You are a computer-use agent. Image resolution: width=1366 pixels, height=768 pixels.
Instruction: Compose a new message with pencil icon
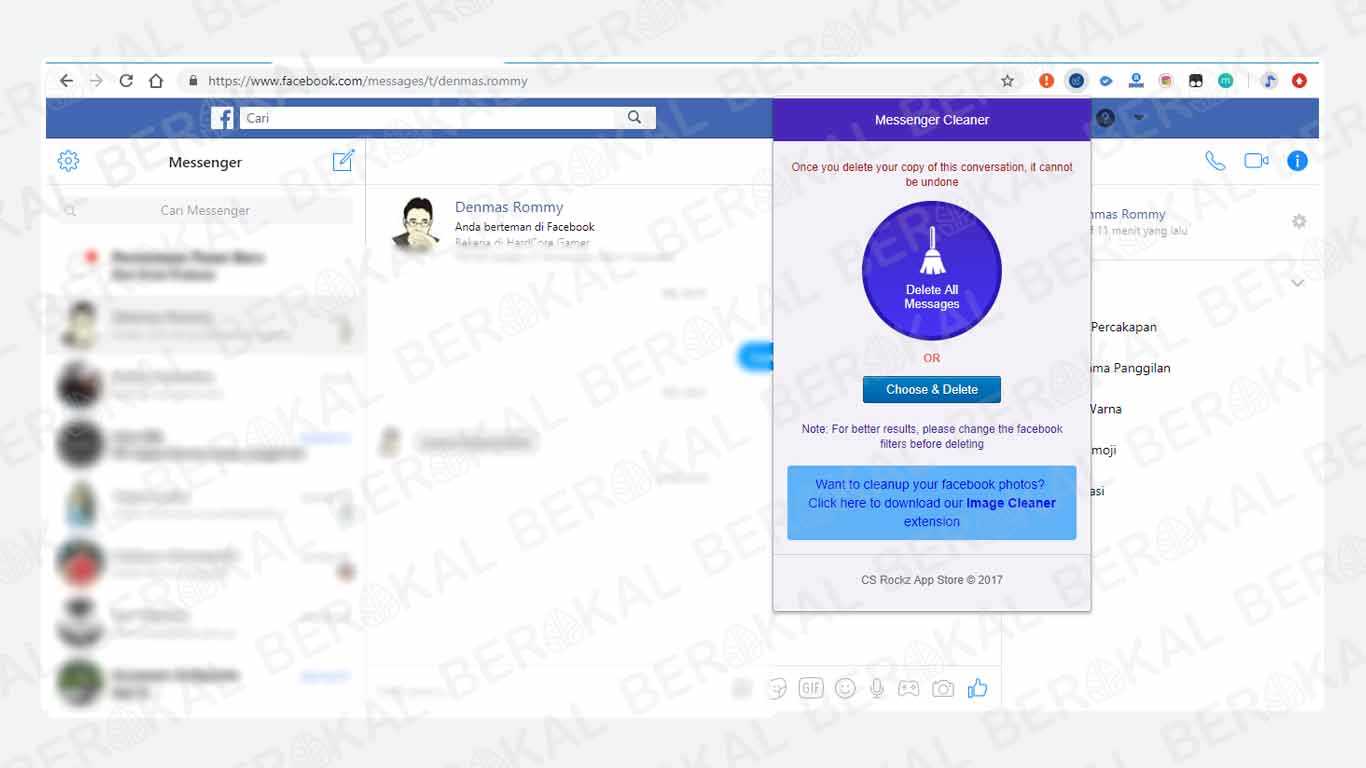point(343,160)
